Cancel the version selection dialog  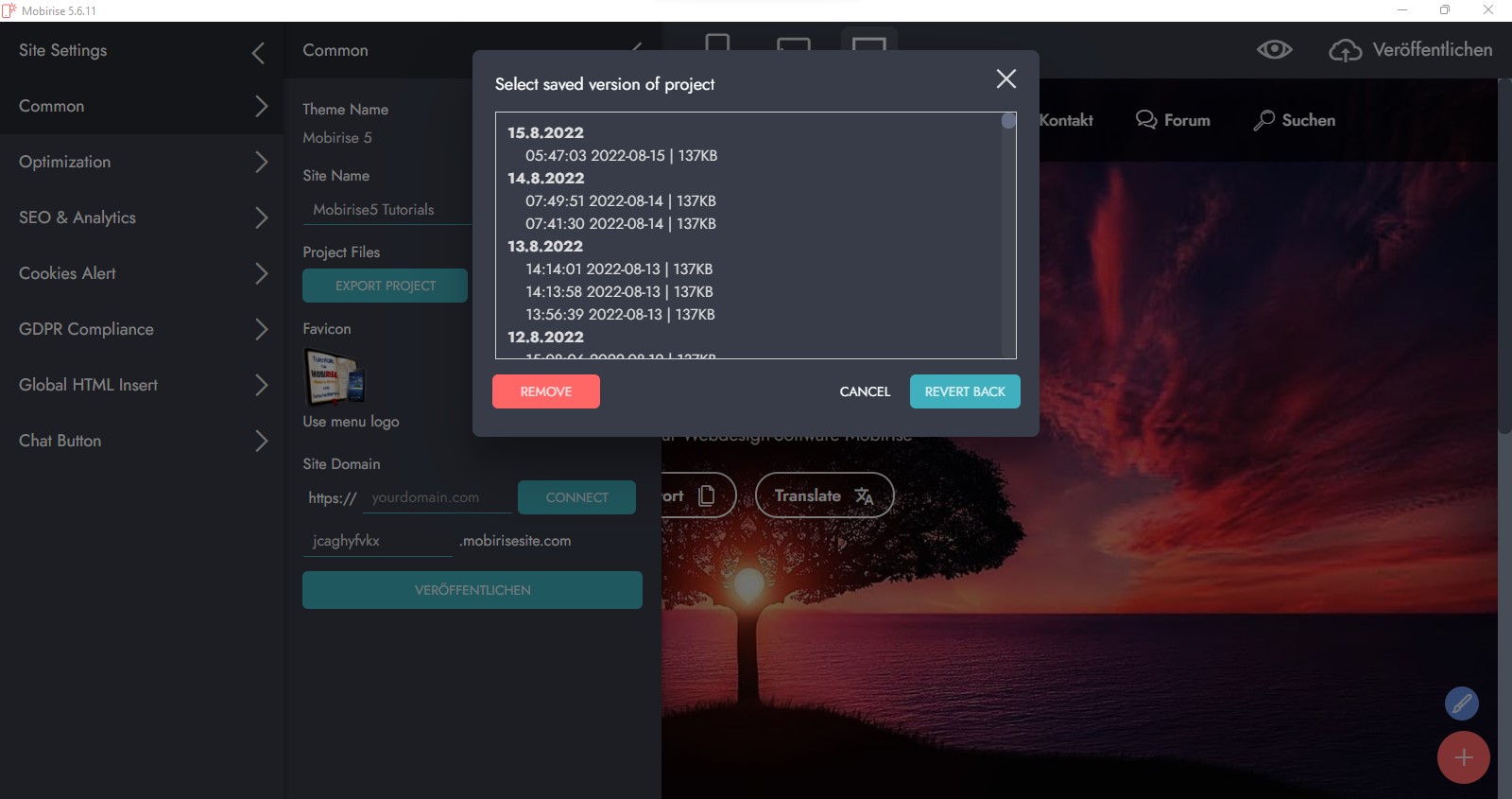[865, 391]
